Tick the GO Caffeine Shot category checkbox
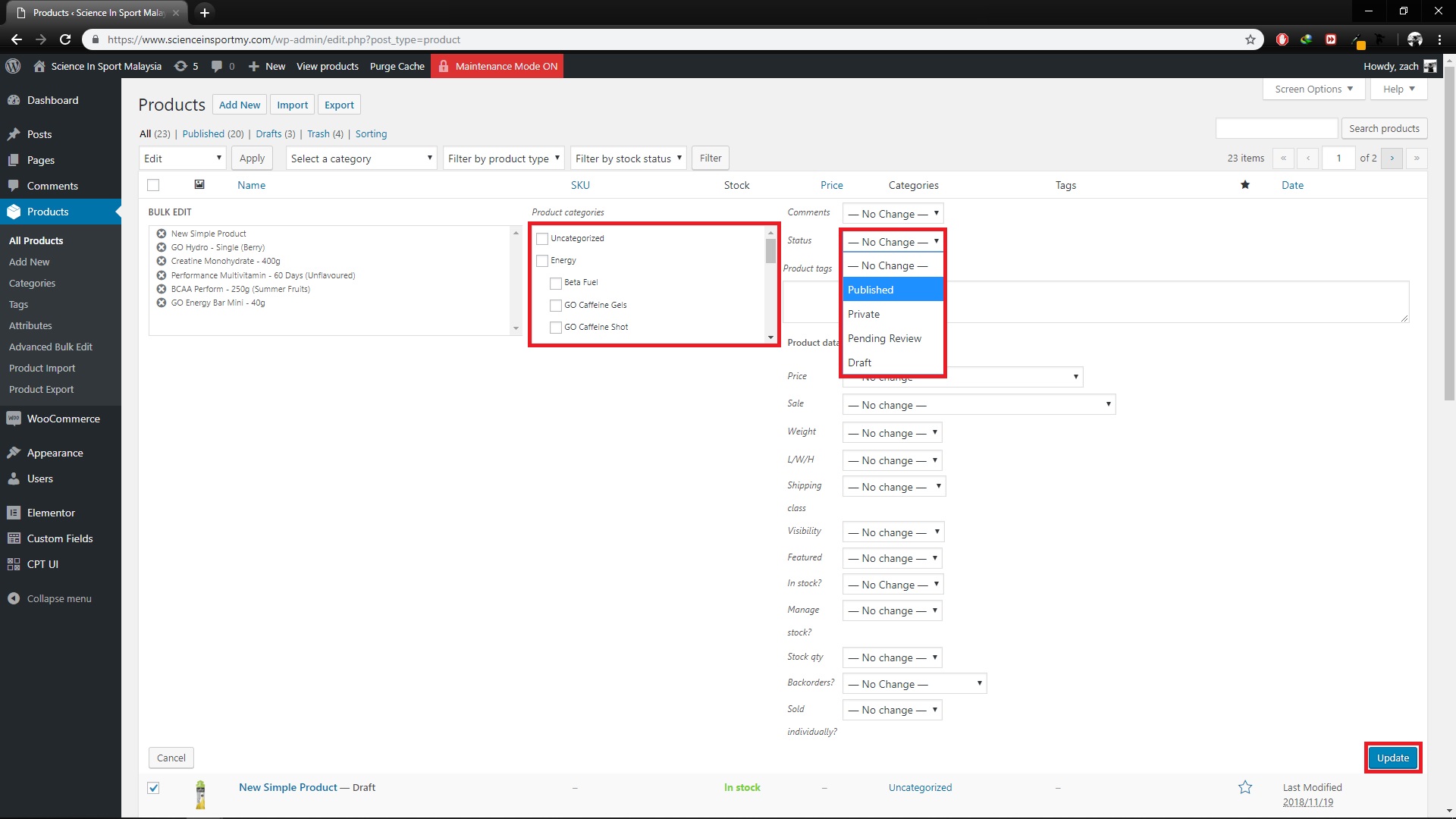Viewport: 1456px width, 819px height. point(556,328)
